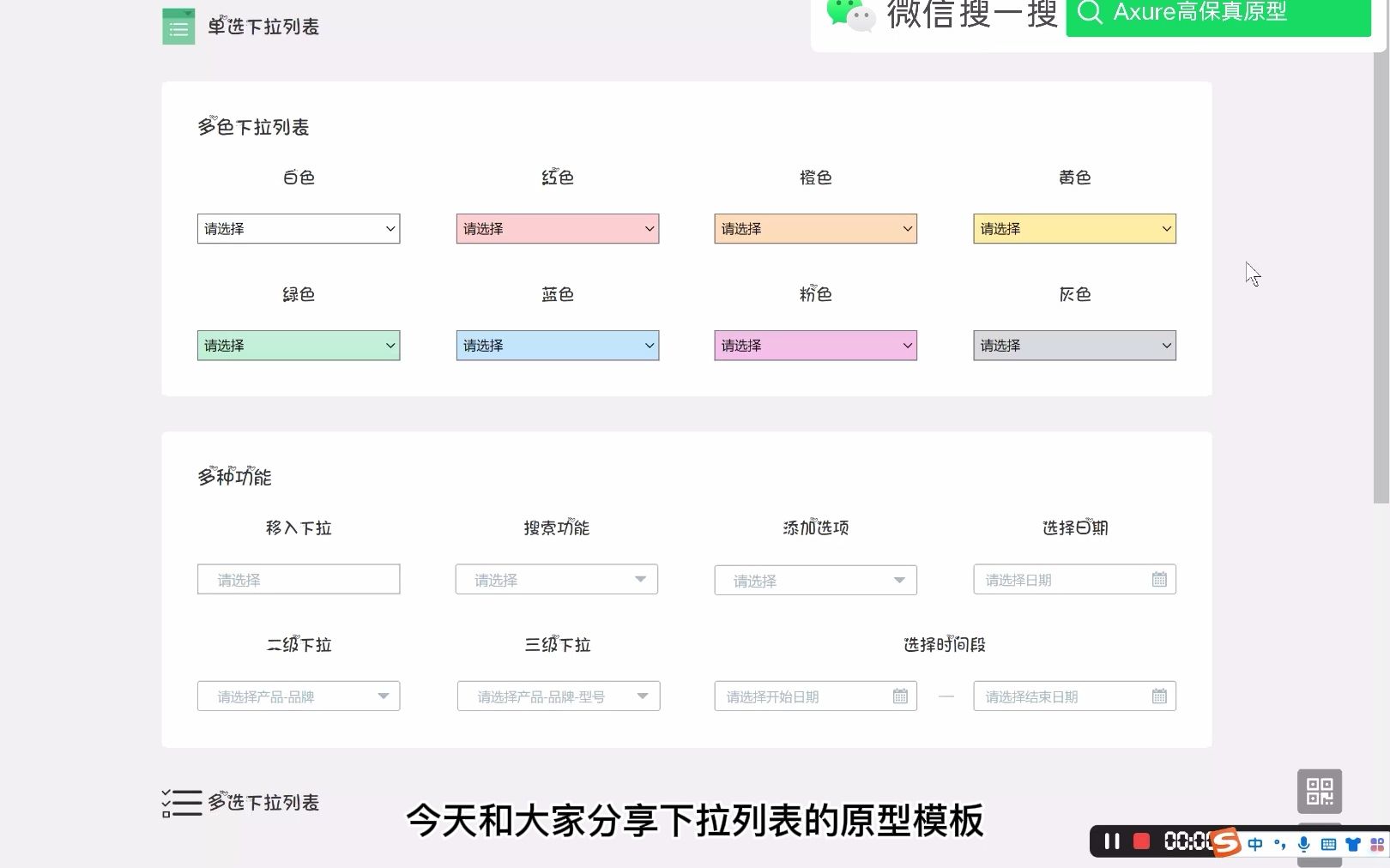Click the search magnifier in the green bar
1390x868 pixels.
[x=1090, y=12]
